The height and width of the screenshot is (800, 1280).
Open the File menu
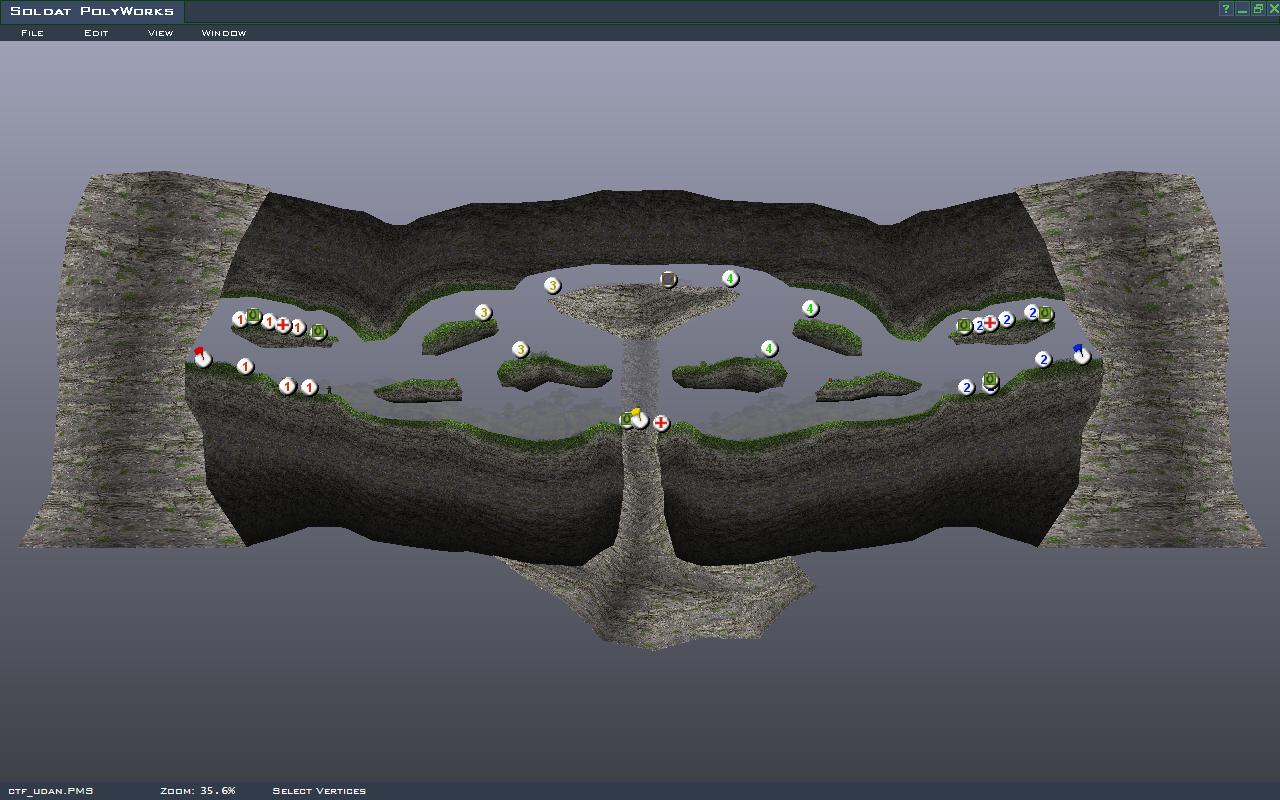(32, 33)
